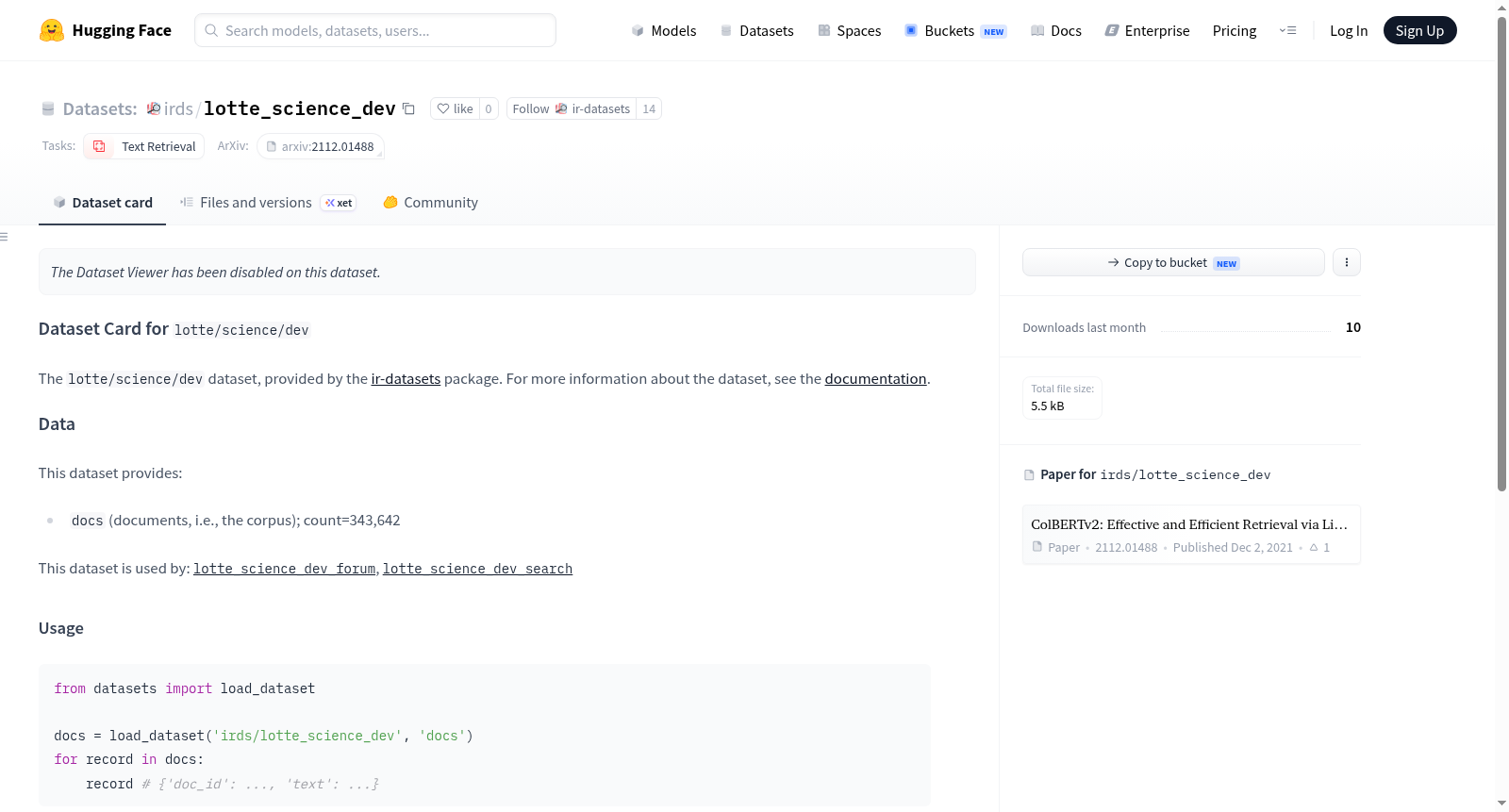The image size is (1509, 812).
Task: Follow the ir-datasets organization
Action: click(x=571, y=108)
